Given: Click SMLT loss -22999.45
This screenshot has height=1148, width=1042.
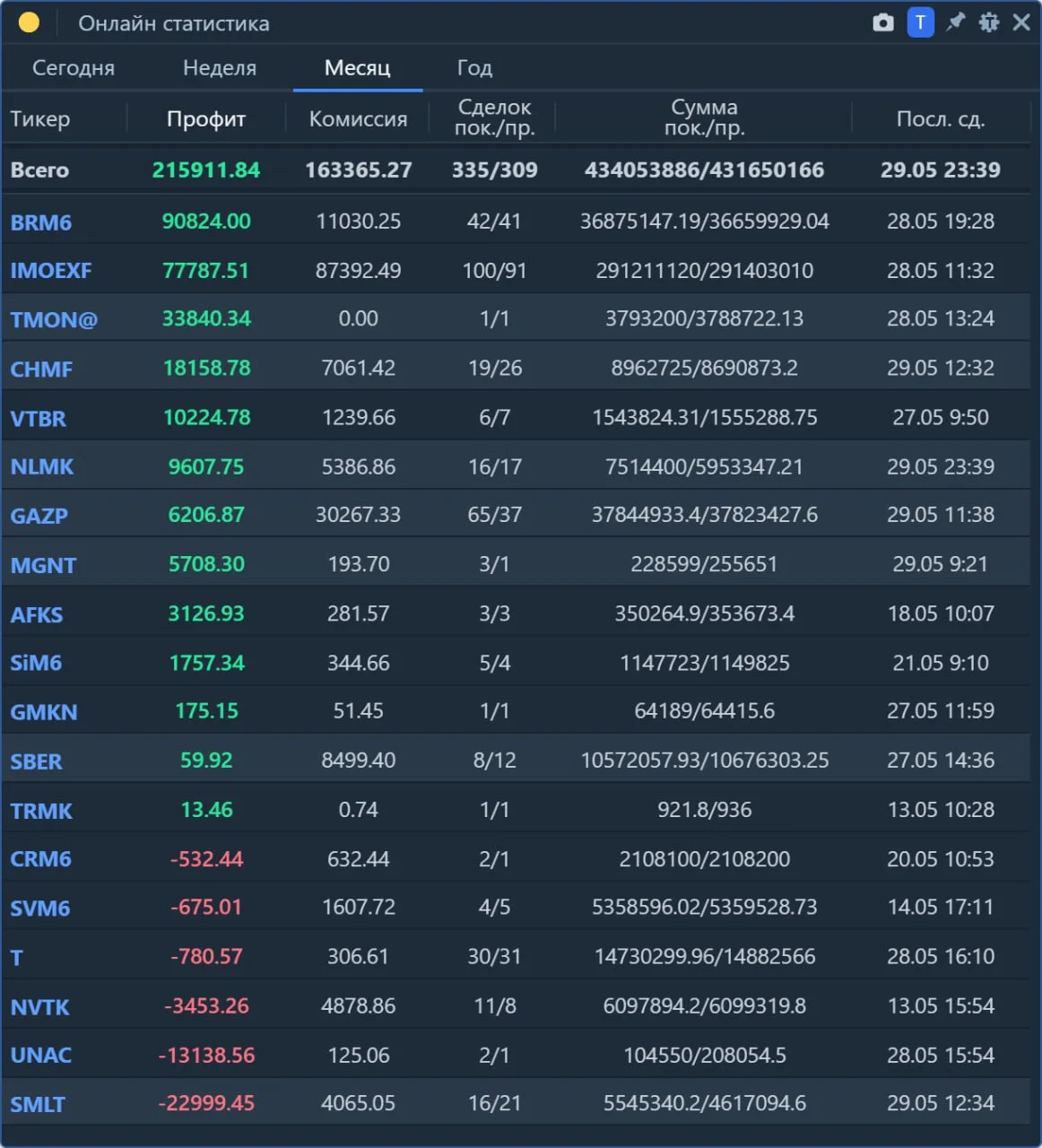Looking at the screenshot, I should point(206,1104).
